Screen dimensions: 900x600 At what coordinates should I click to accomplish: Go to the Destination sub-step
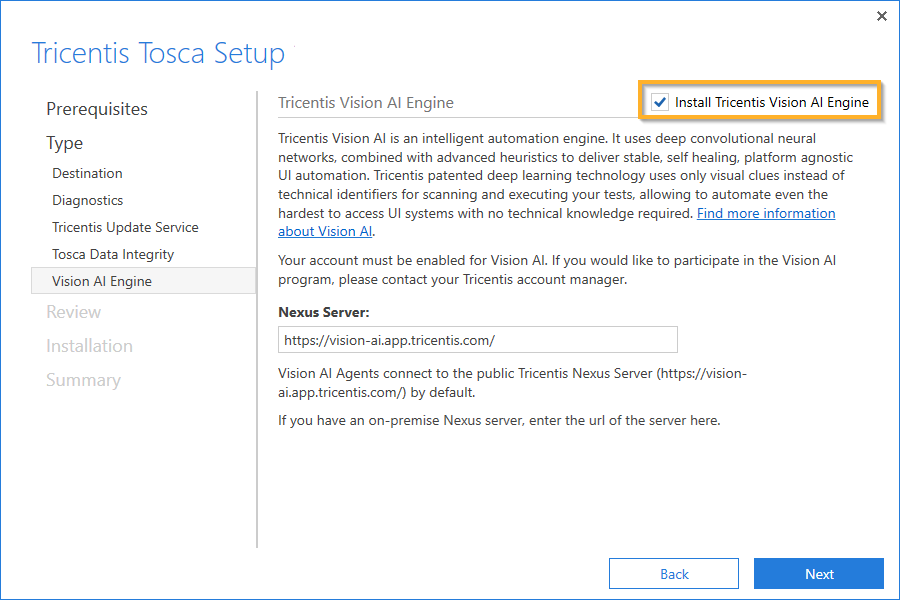[x=88, y=173]
